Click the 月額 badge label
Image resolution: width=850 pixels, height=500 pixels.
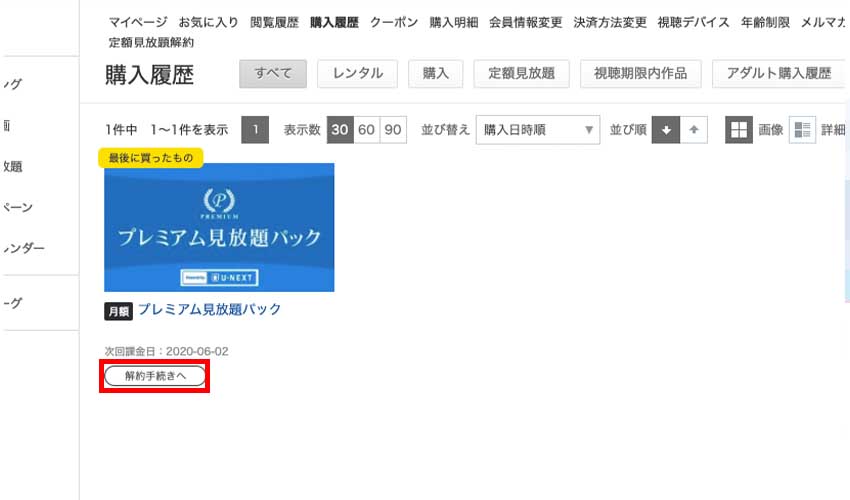pos(118,311)
